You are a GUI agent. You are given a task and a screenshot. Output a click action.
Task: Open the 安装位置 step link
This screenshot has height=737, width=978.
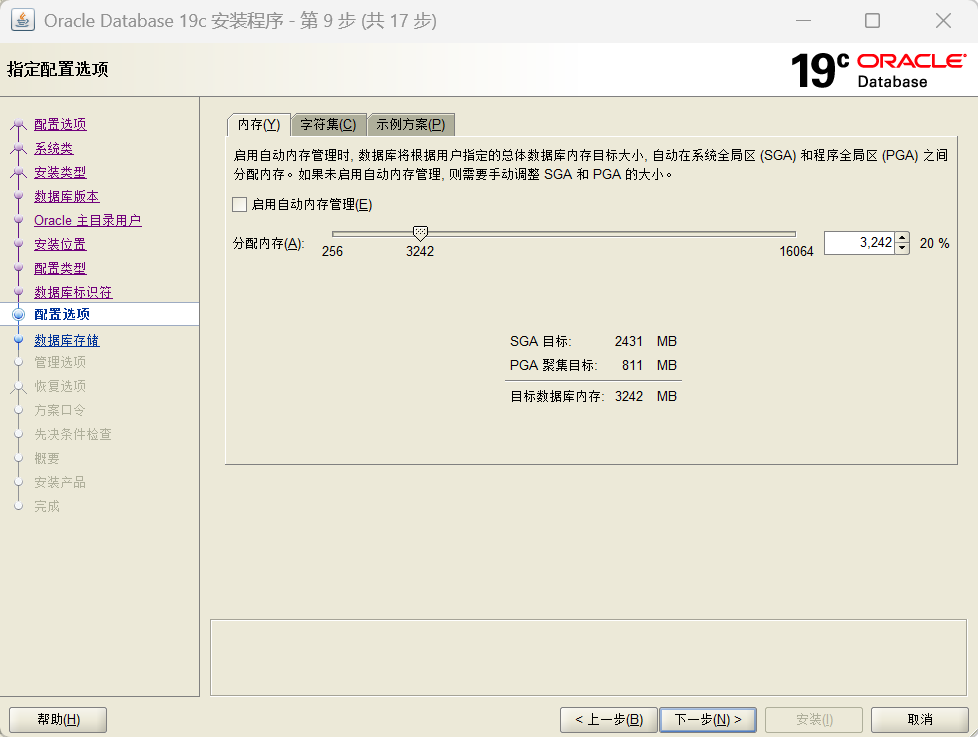tap(61, 244)
